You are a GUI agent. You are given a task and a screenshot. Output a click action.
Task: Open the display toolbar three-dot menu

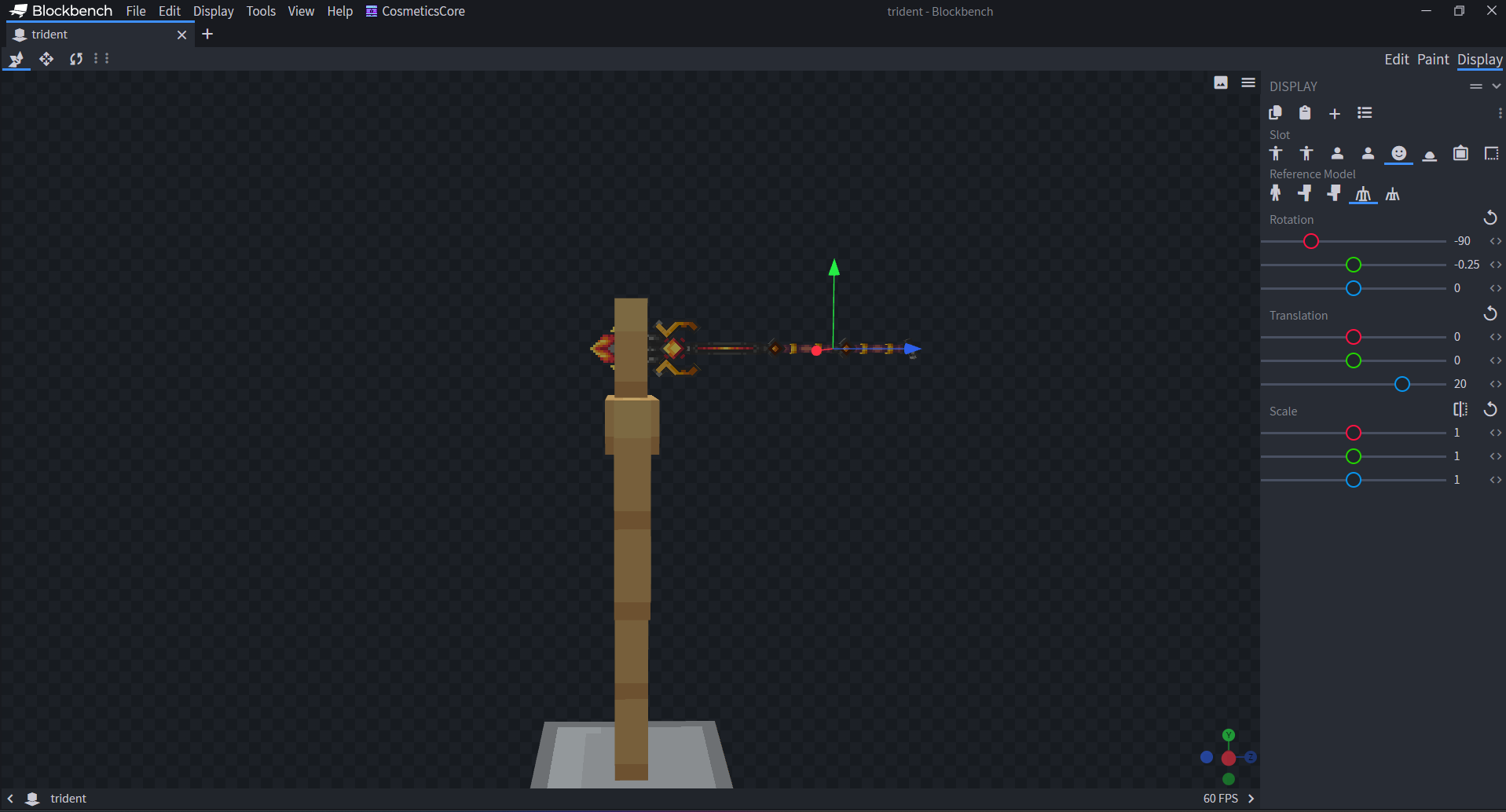pos(1500,114)
